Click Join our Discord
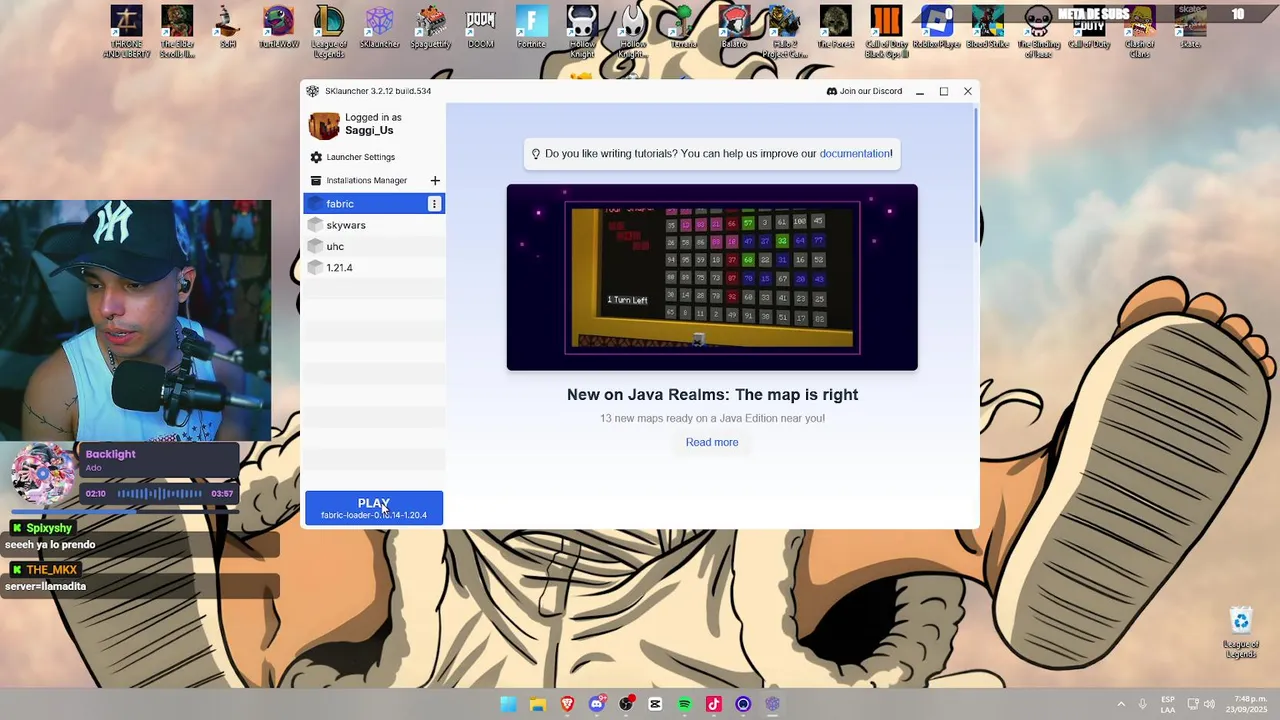Viewport: 1280px width, 720px height. (864, 91)
